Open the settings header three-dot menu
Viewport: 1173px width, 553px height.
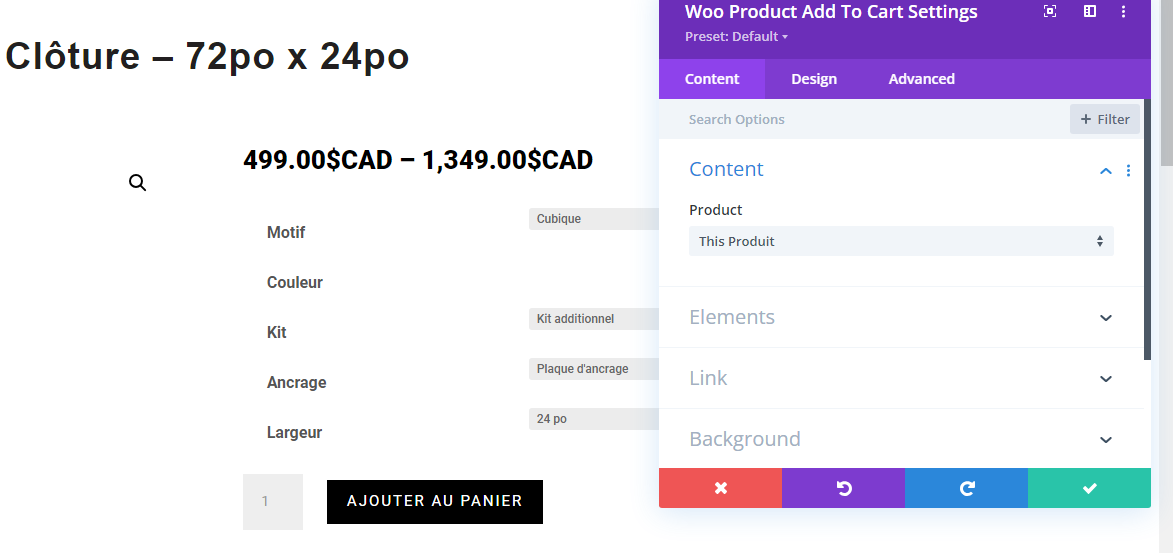pos(1124,11)
